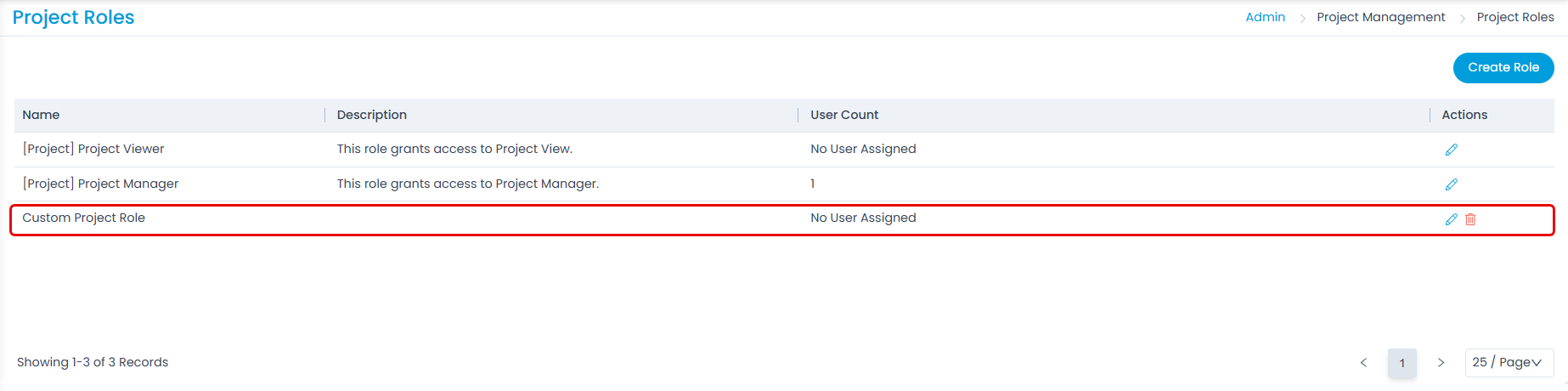The image size is (1568, 391).
Task: Sort by the User Count column
Action: pyautogui.click(x=844, y=115)
